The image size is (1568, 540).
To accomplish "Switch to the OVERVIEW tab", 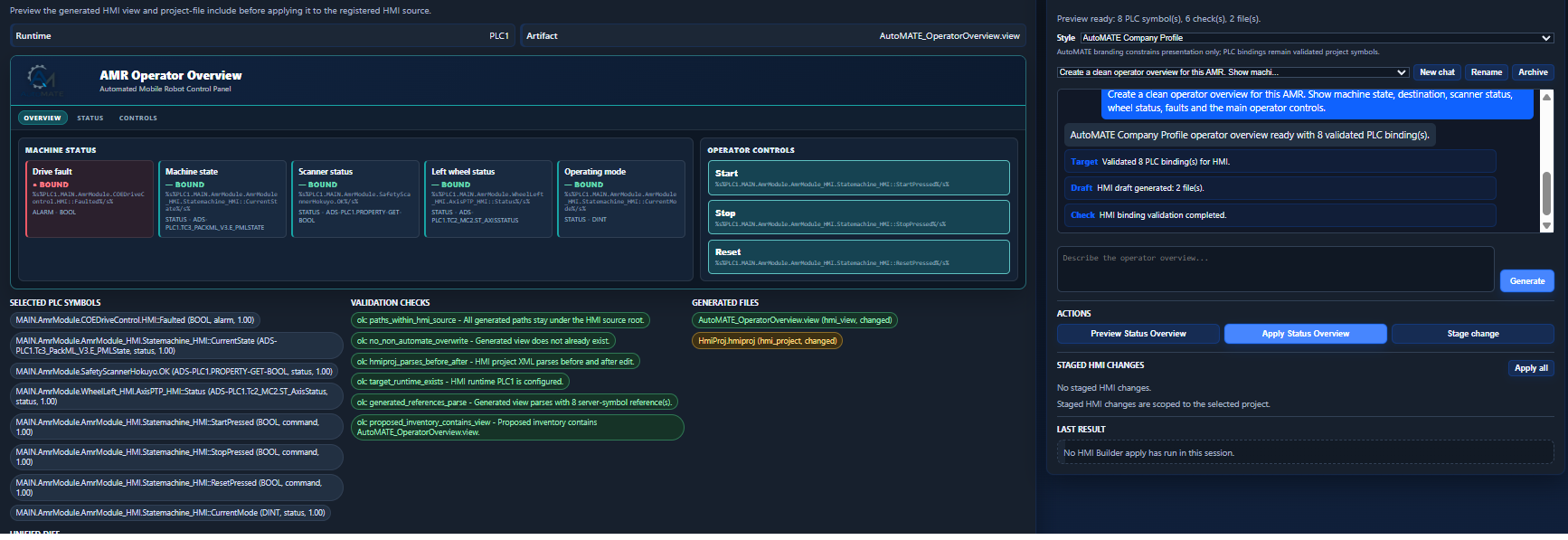I will 43,118.
